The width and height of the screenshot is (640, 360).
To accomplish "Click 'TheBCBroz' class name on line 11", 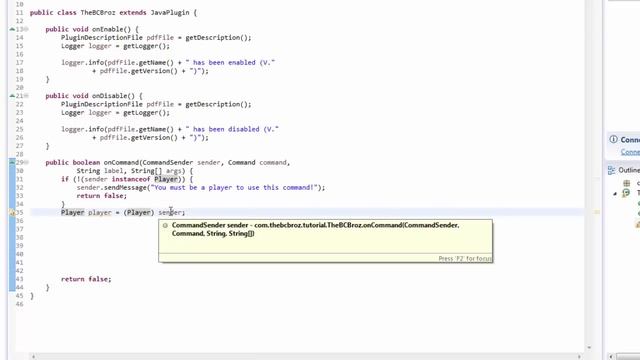I will click(98, 12).
